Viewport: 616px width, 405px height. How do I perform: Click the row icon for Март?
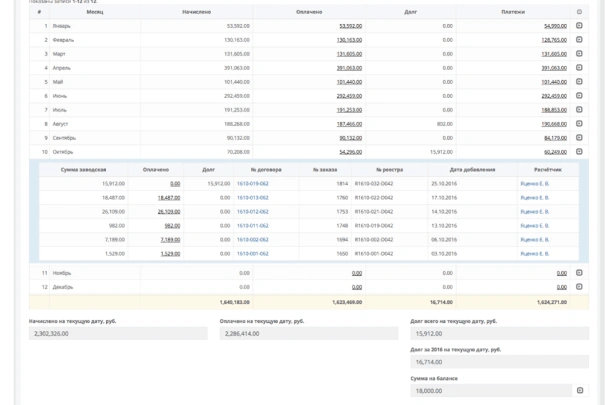point(579,54)
